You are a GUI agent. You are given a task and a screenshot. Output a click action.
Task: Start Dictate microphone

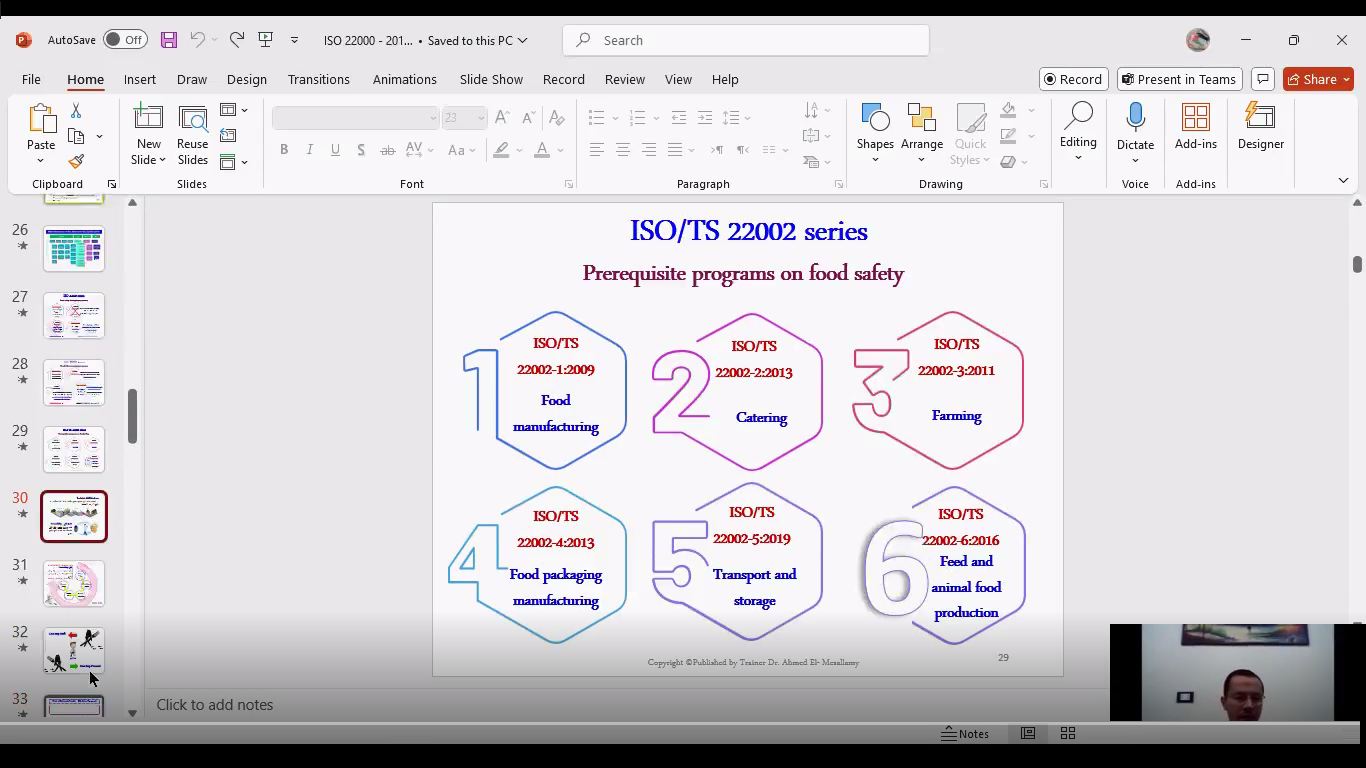click(1135, 133)
